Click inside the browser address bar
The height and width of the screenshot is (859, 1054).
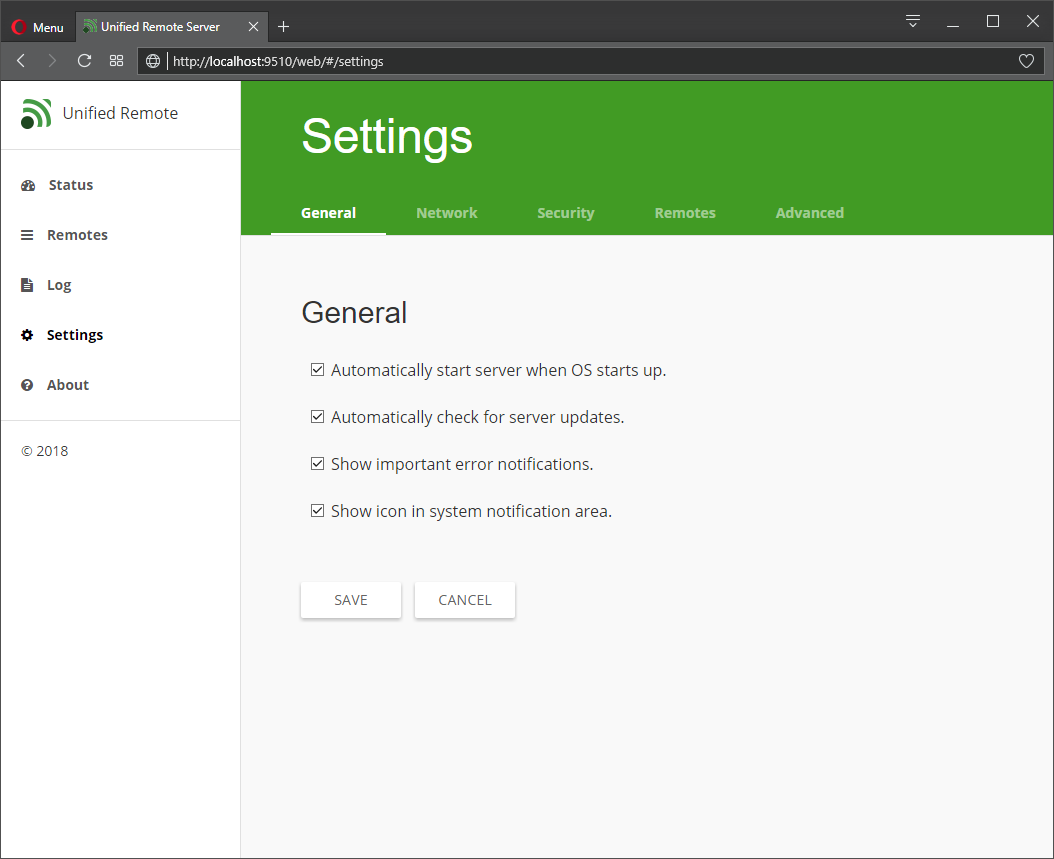pyautogui.click(x=500, y=61)
